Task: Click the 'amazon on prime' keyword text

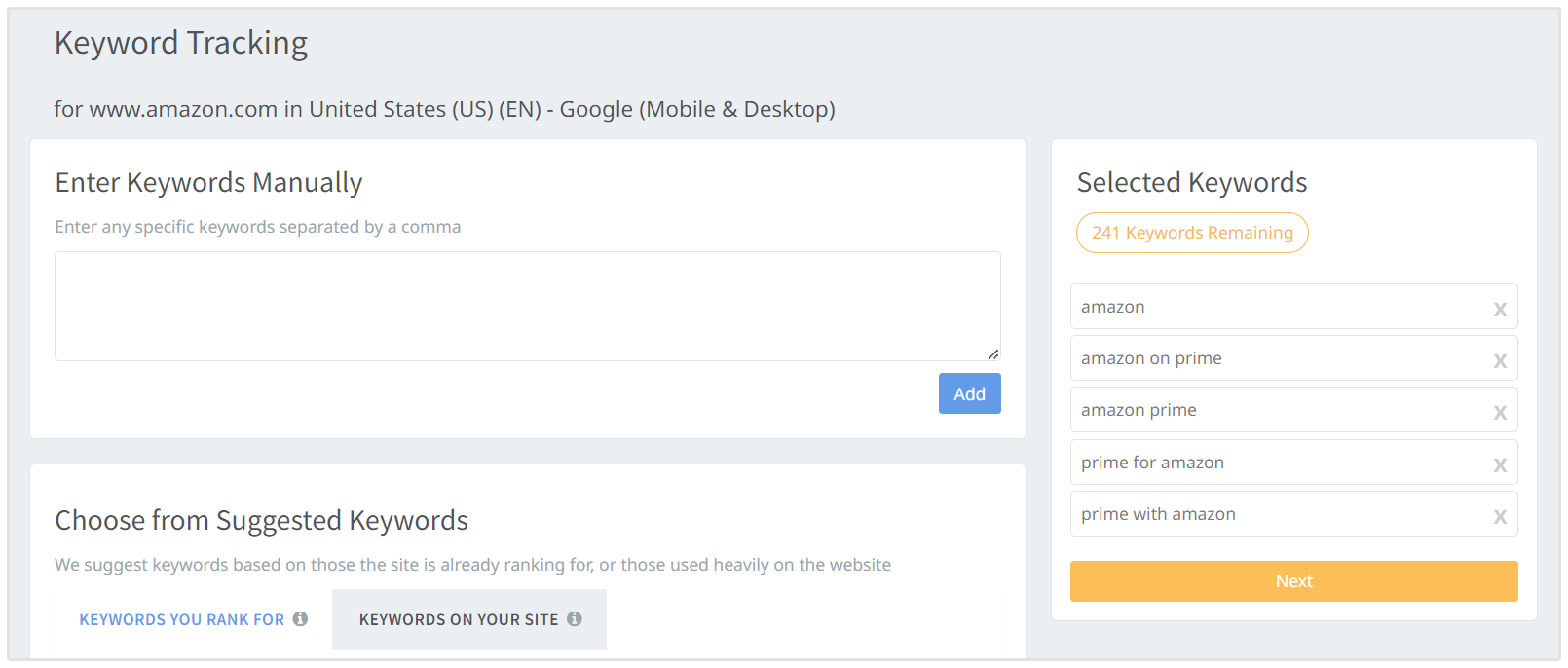Action: tap(1151, 358)
